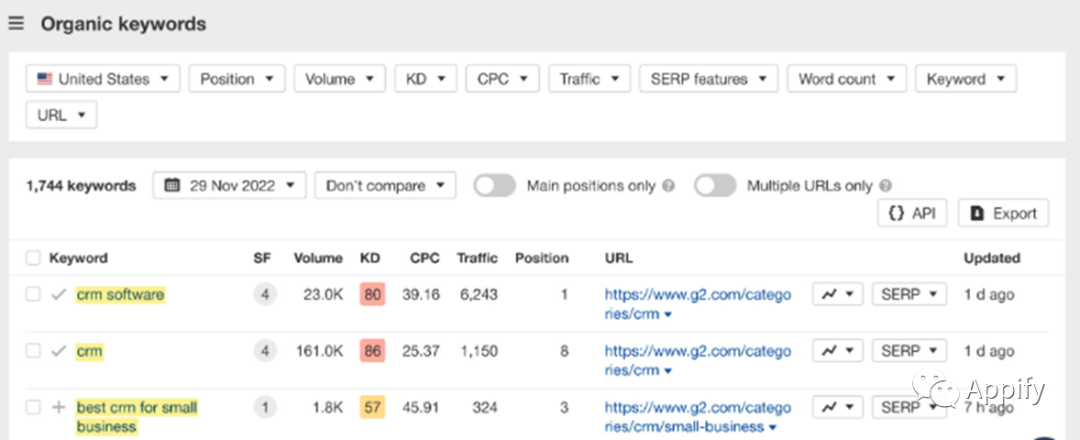Open position history chart for crm software row

click(x=838, y=294)
